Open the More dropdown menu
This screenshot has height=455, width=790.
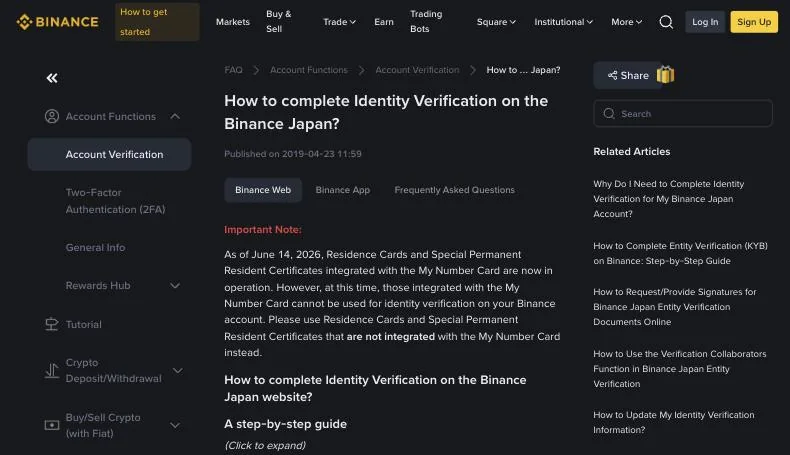(x=626, y=22)
